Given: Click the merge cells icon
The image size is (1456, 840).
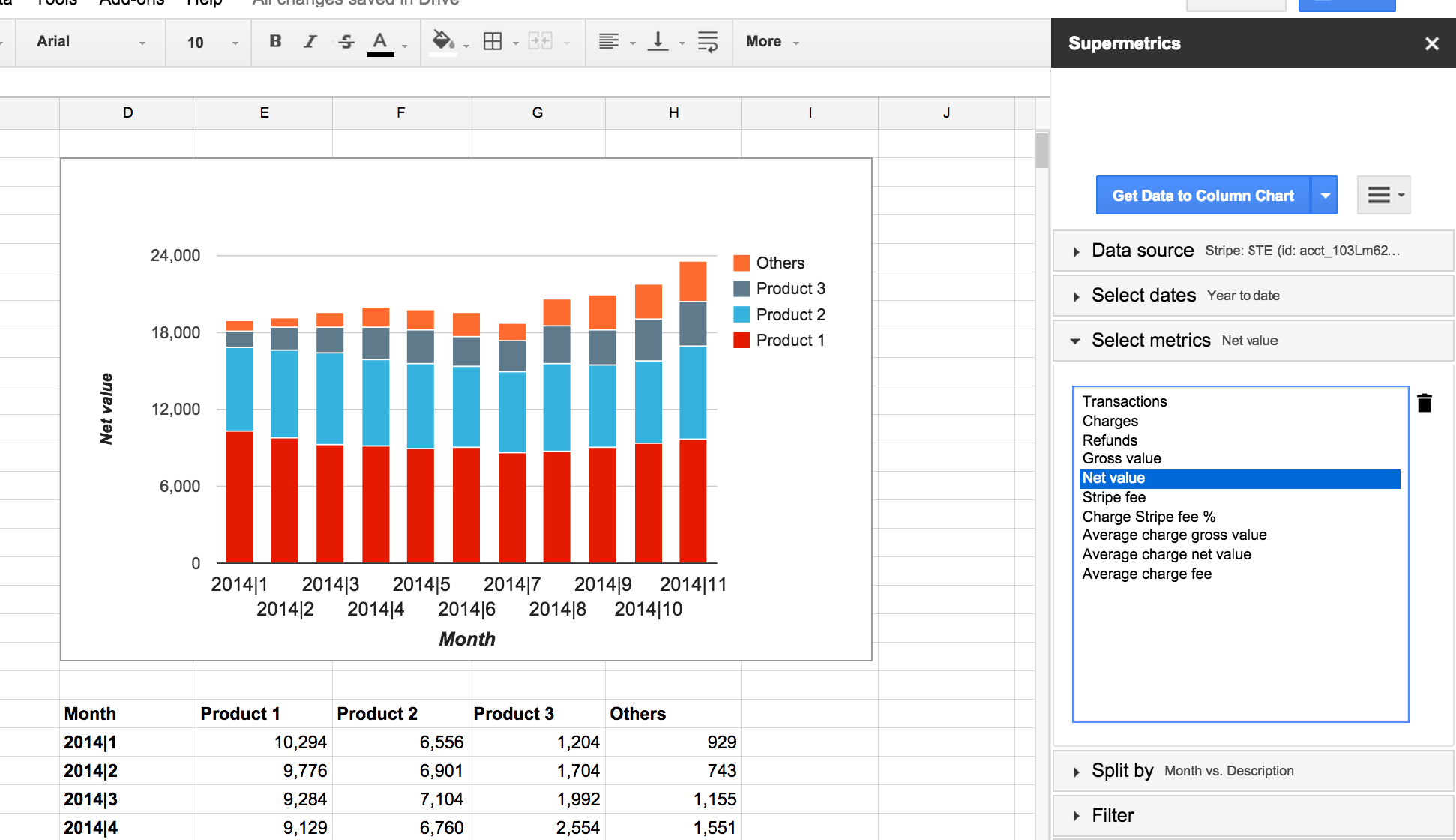Looking at the screenshot, I should (x=536, y=40).
